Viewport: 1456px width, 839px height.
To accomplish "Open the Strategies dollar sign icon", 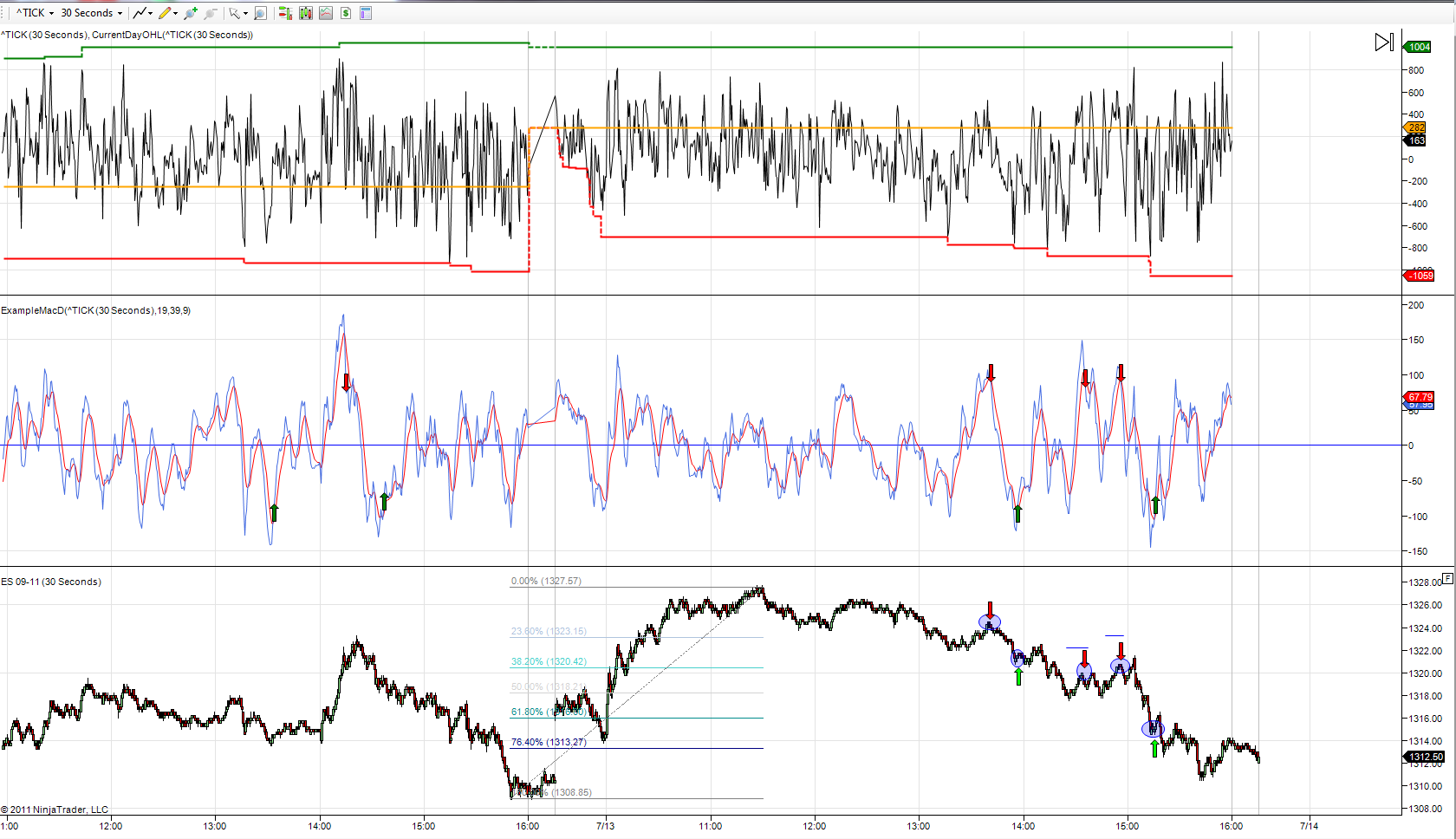I will (x=346, y=13).
